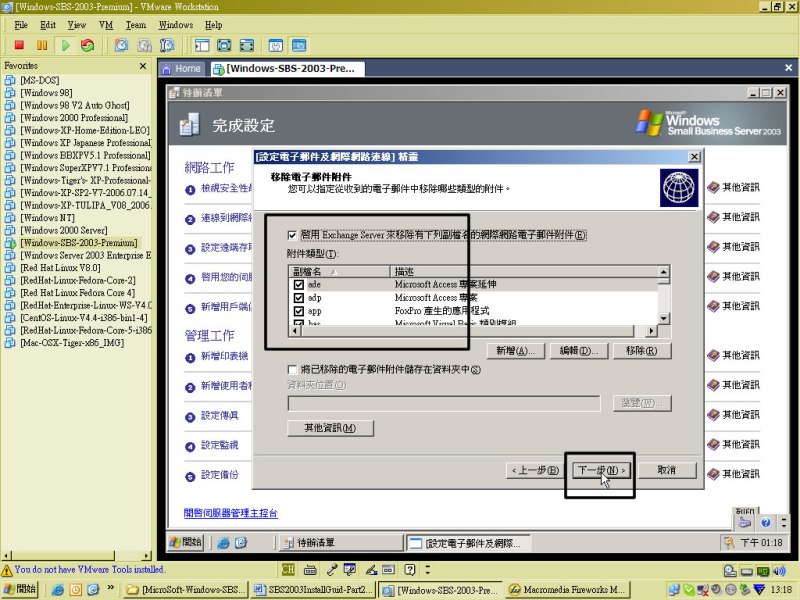The height and width of the screenshot is (600, 800).
Task: Click the green Power On play icon
Action: (65, 45)
